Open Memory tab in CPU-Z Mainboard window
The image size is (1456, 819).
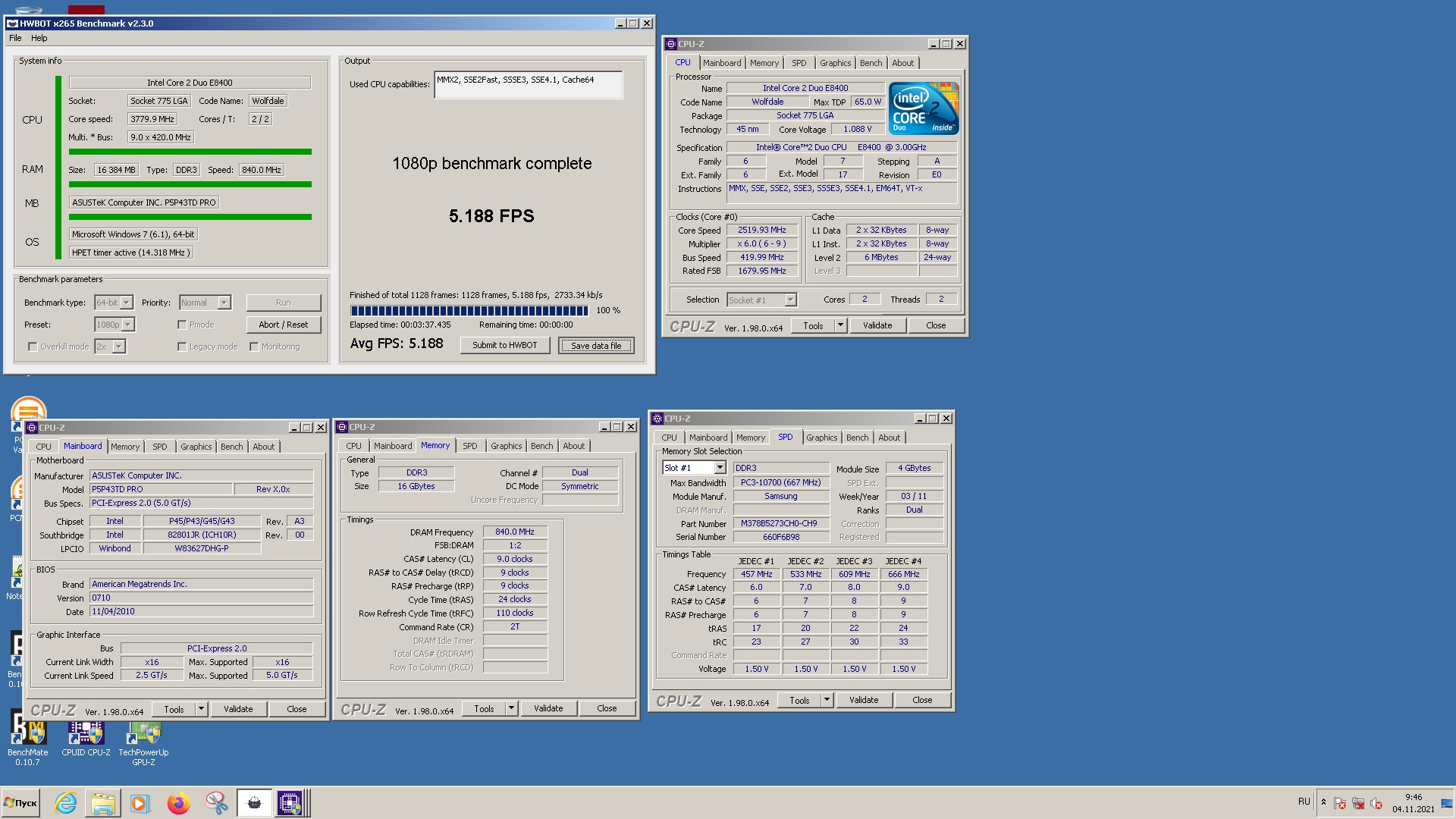125,447
